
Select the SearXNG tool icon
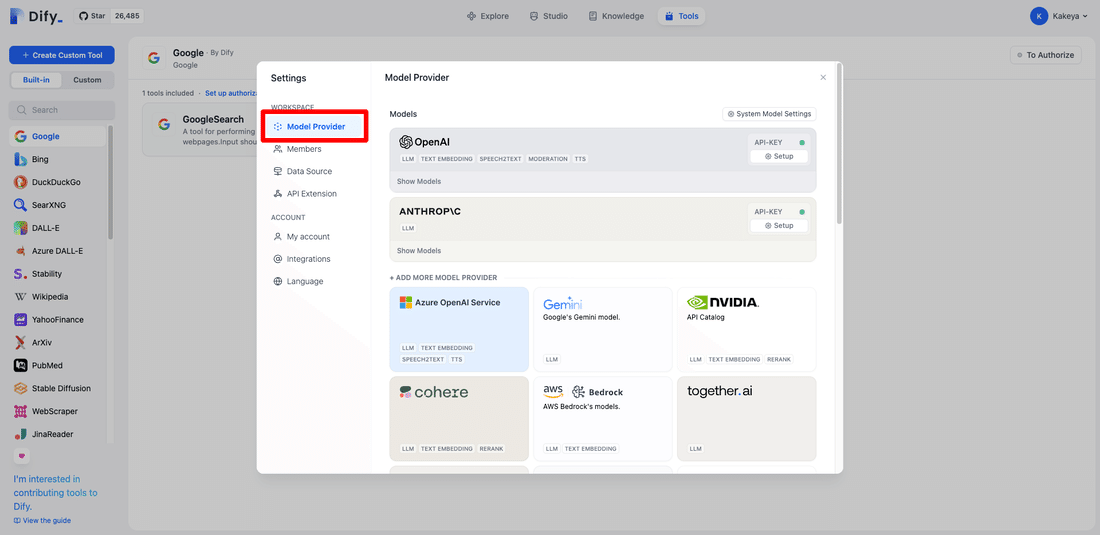[x=20, y=205]
